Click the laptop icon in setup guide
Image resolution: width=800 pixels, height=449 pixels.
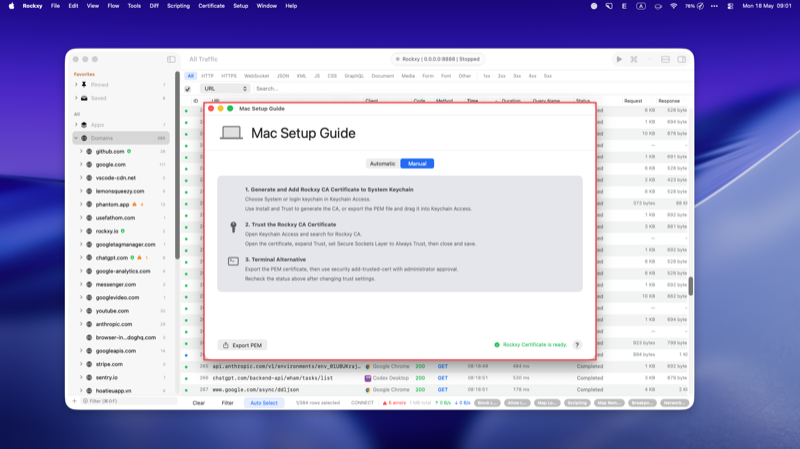click(x=231, y=133)
